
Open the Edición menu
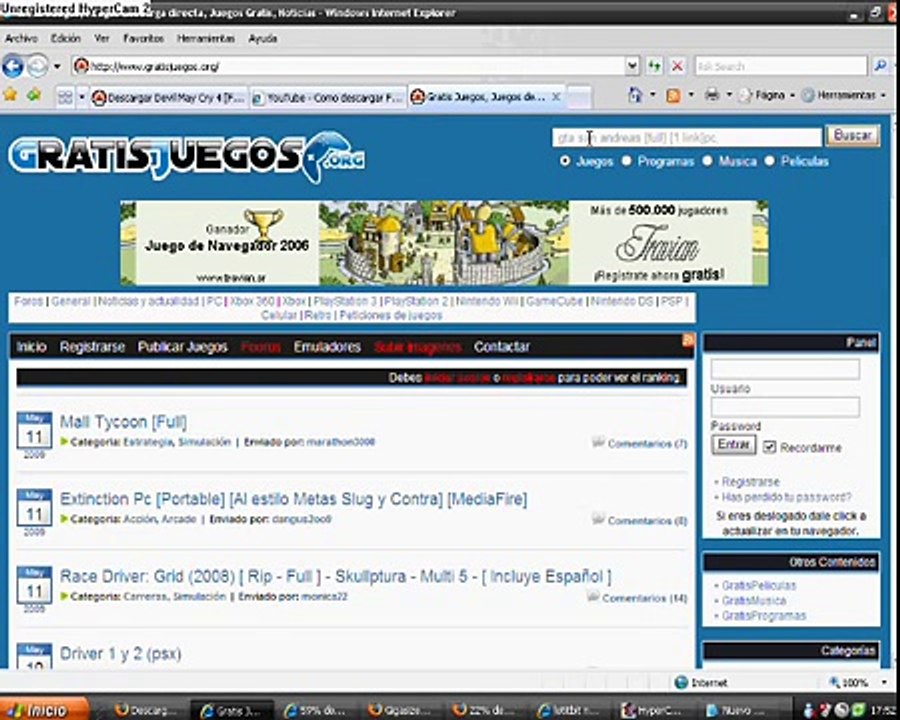(65, 38)
